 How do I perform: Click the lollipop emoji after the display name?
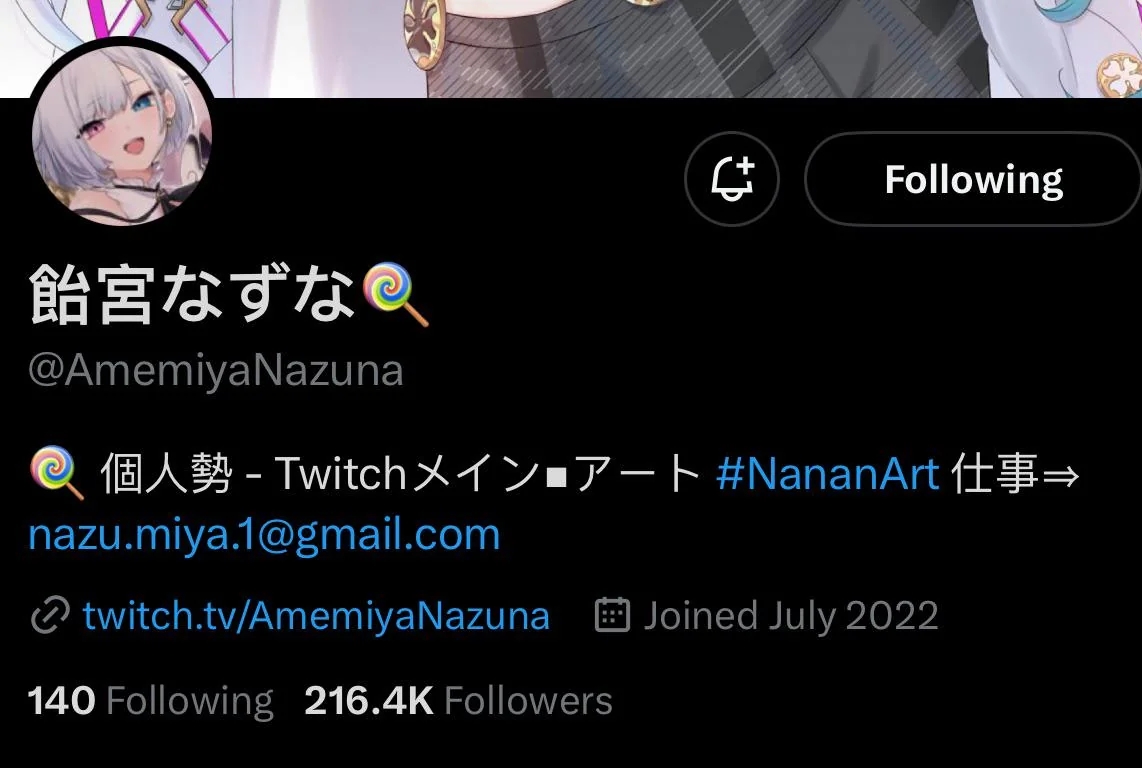(x=396, y=294)
